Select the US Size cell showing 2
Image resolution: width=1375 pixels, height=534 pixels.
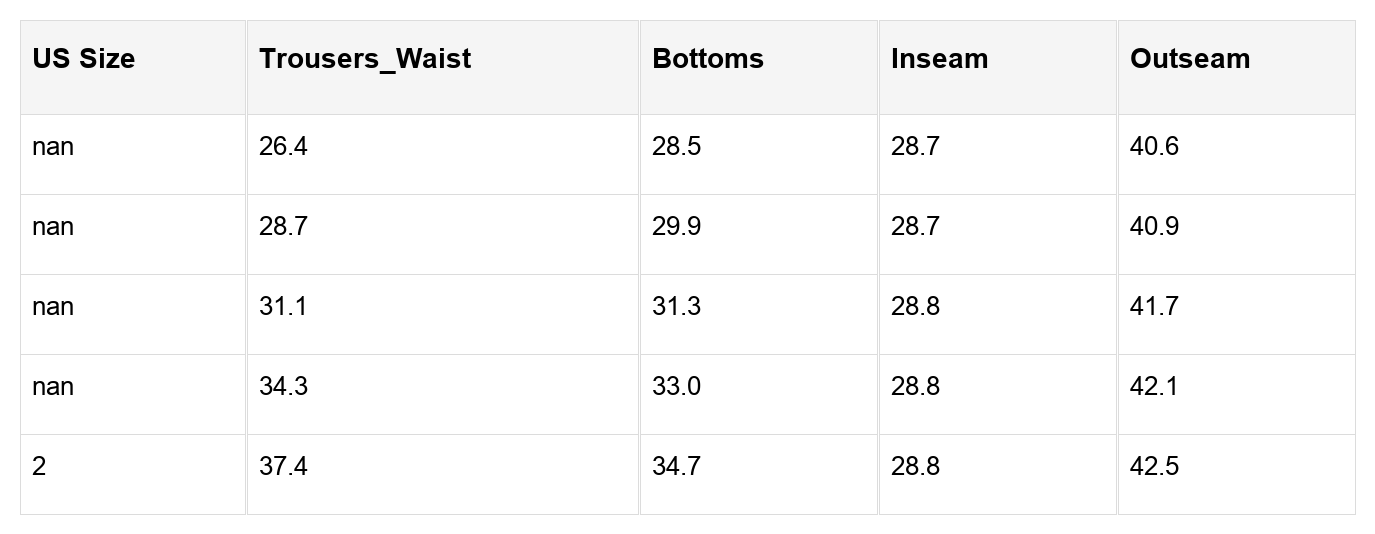(39, 467)
